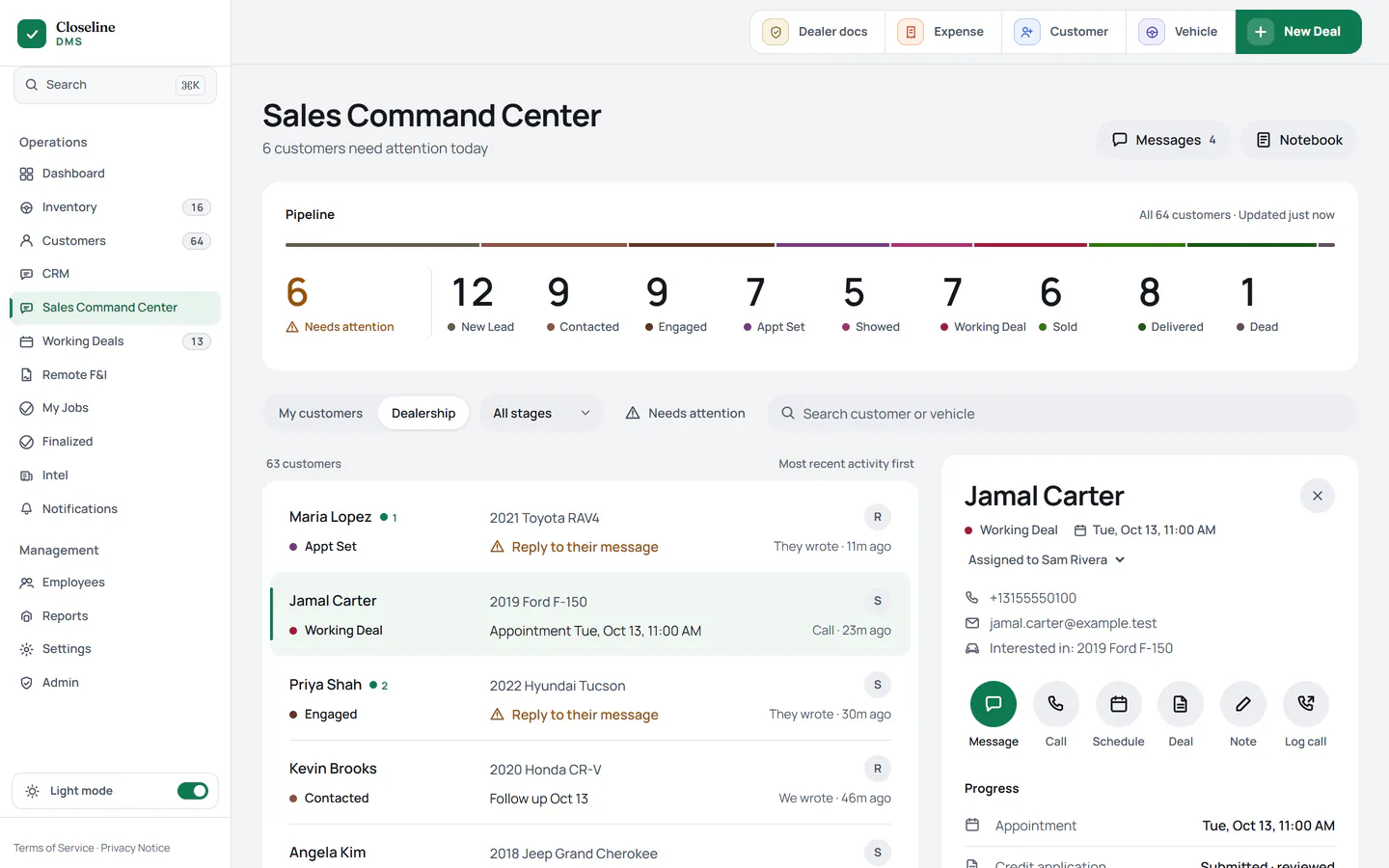Open Working Deals in sidebar
The image size is (1389, 868).
(115, 341)
